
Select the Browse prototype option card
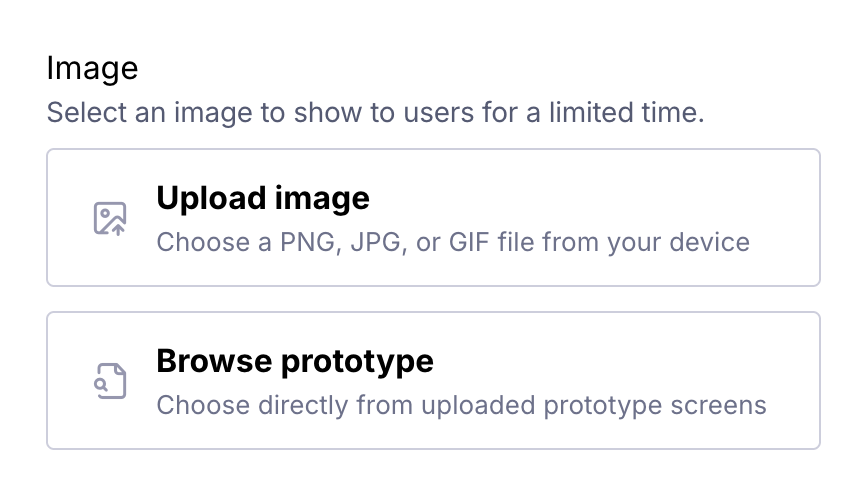[x=433, y=380]
